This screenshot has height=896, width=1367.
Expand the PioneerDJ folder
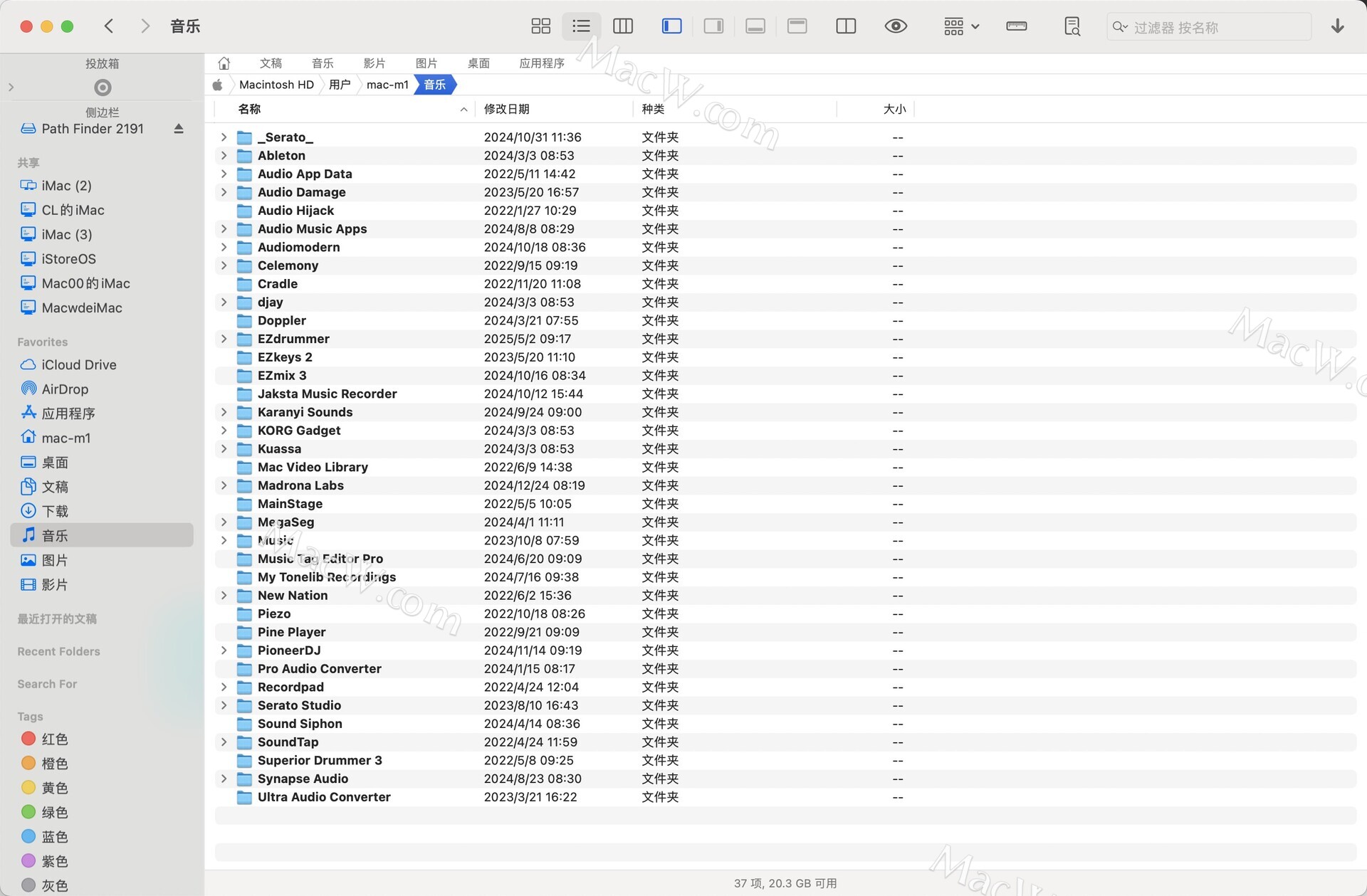click(224, 650)
